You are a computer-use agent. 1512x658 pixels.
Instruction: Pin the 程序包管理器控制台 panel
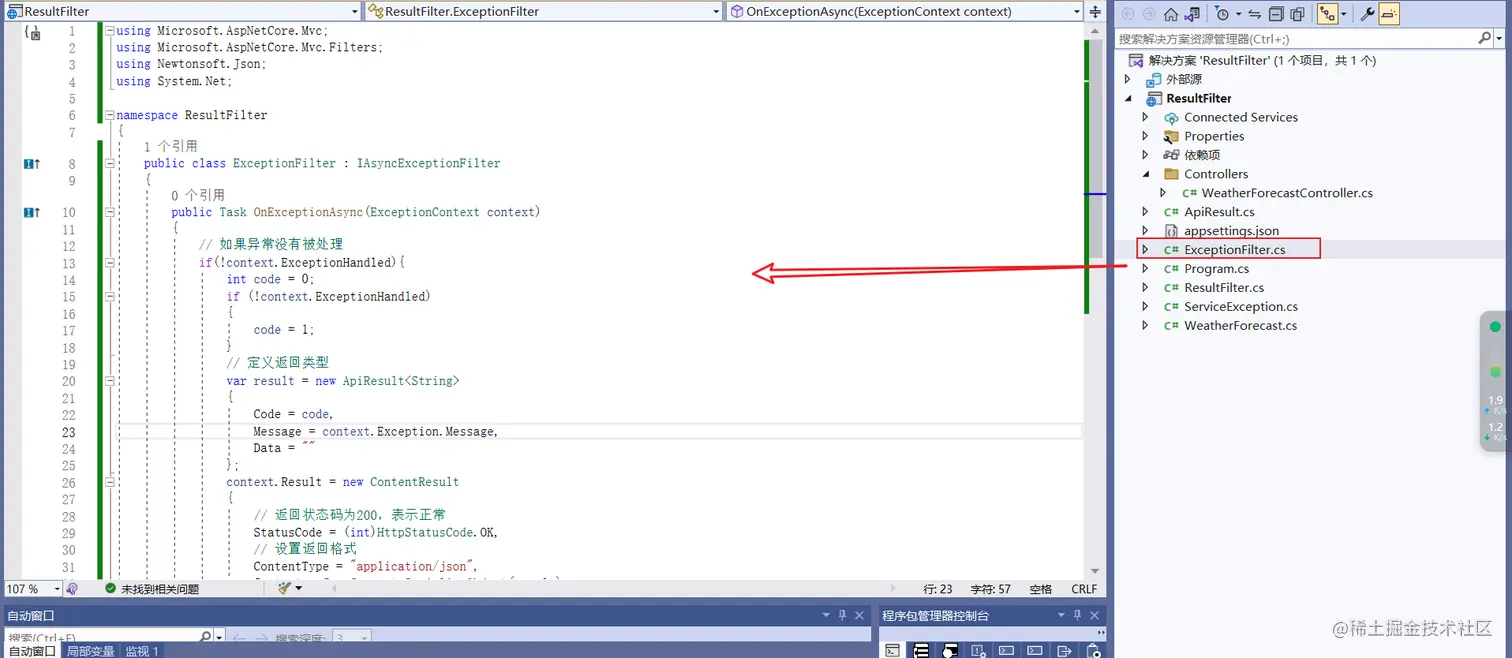pyautogui.click(x=1079, y=615)
